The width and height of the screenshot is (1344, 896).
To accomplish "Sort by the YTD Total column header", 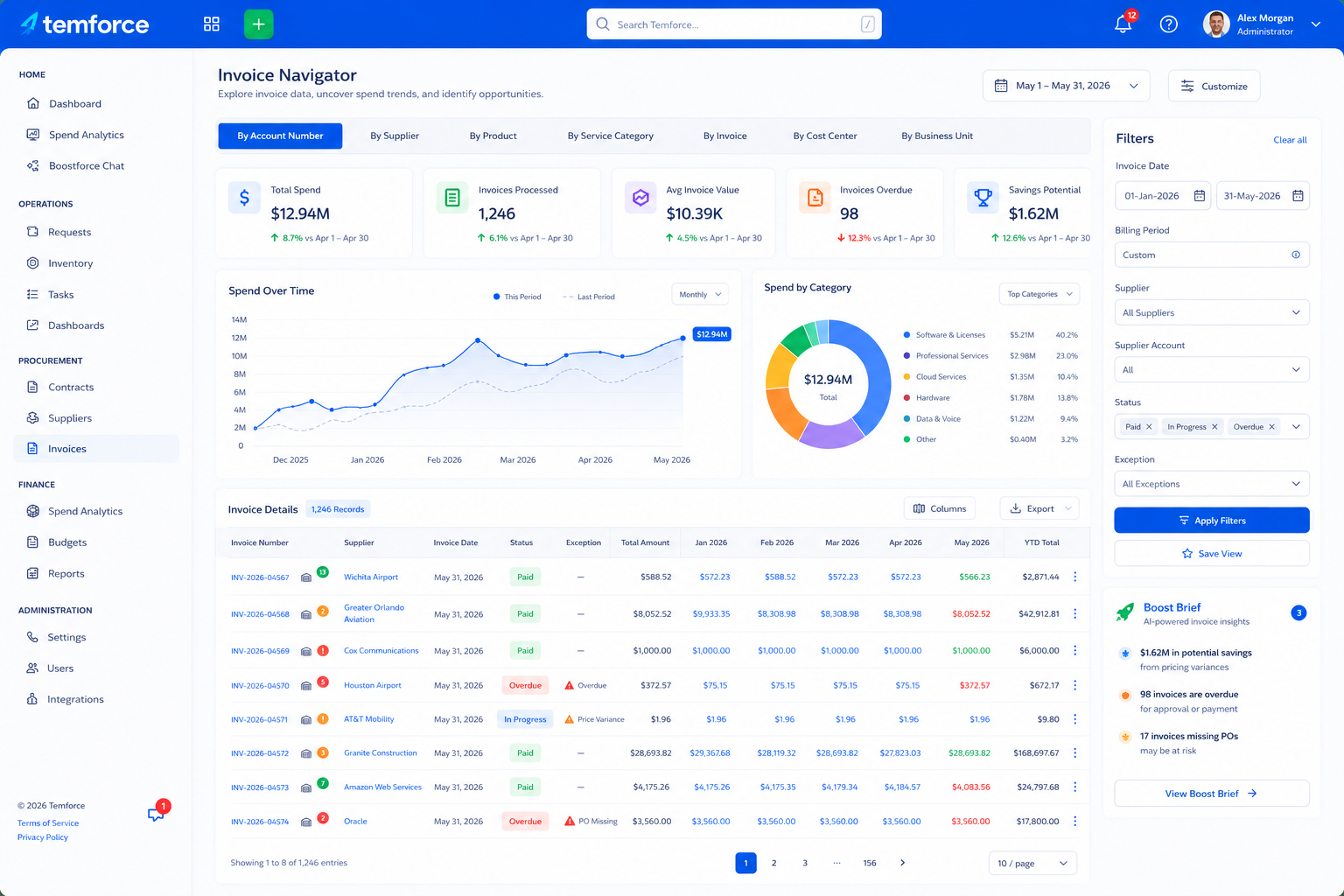I will point(1041,542).
